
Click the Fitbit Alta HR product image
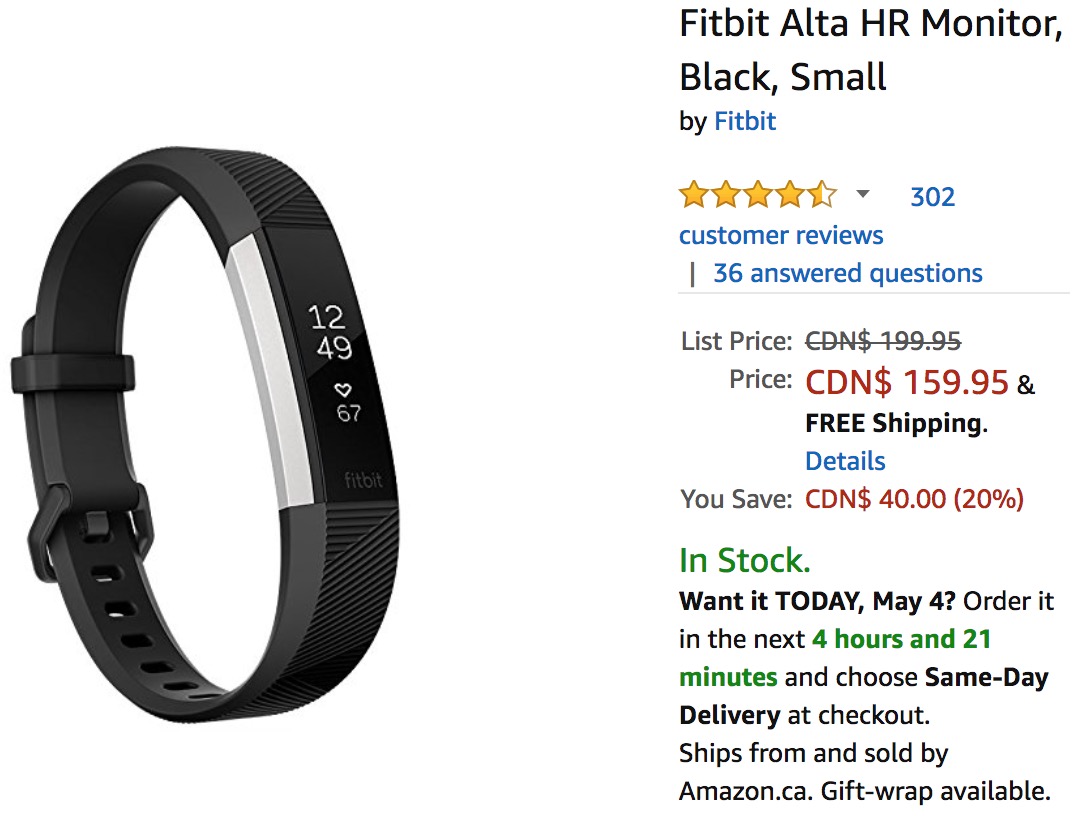click(205, 434)
